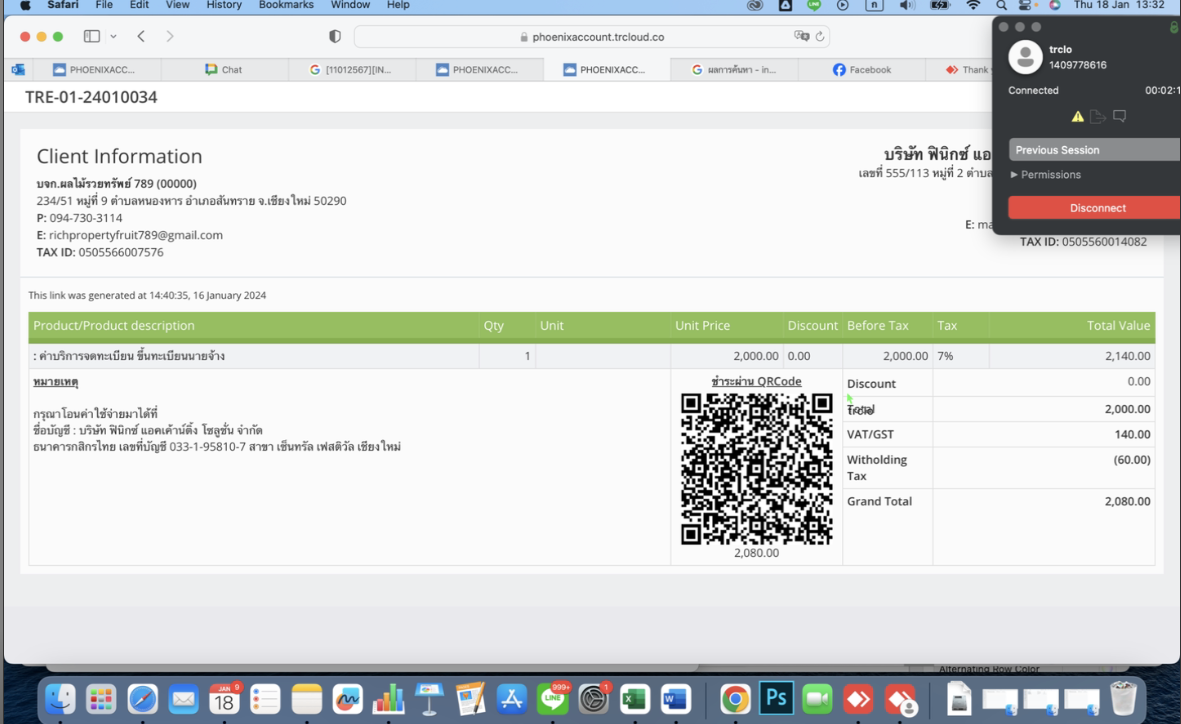This screenshot has width=1181, height=724.
Task: Open Finder from the Dock
Action: coord(60,699)
